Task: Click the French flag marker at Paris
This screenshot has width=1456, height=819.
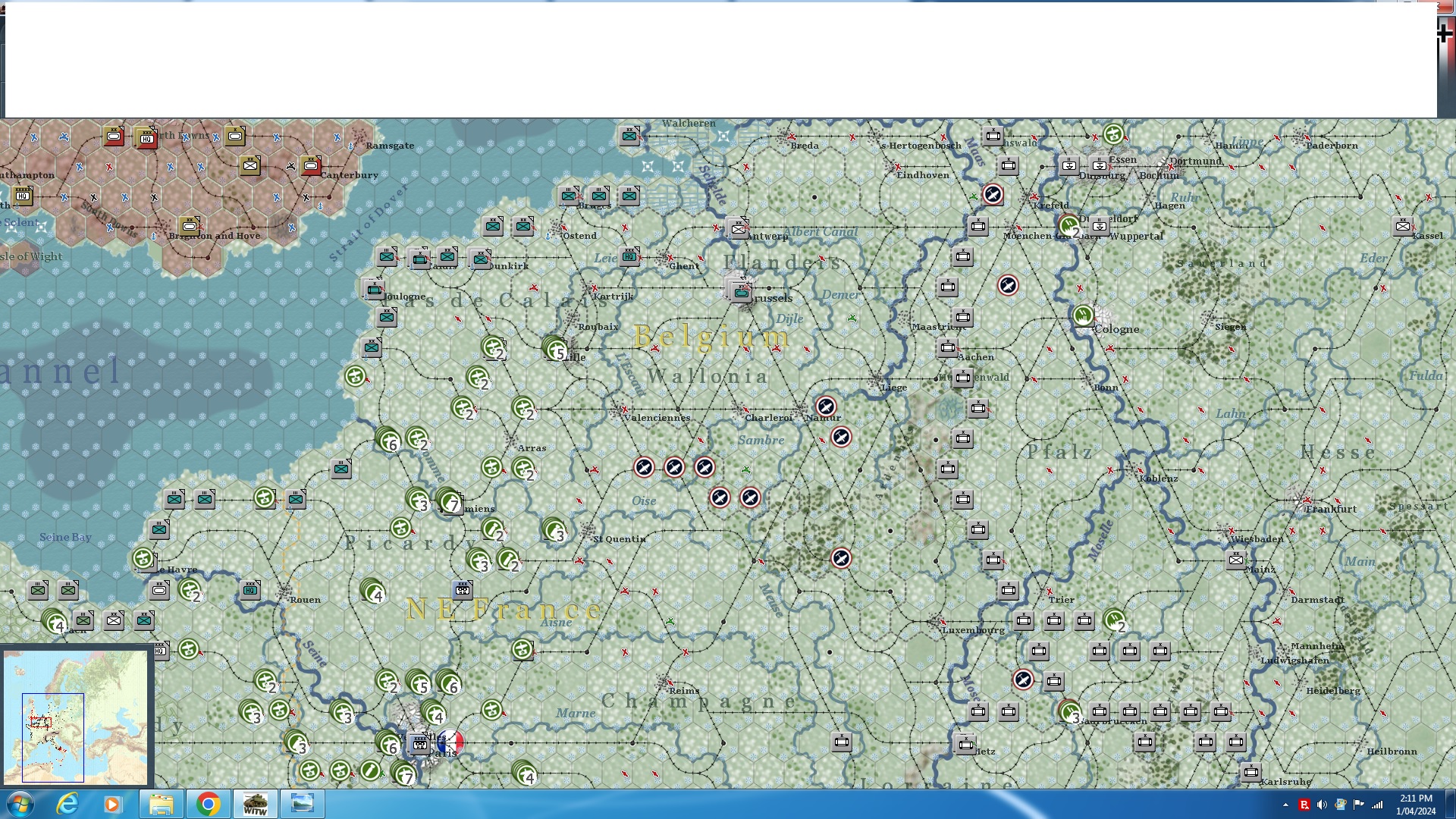Action: pos(450,742)
